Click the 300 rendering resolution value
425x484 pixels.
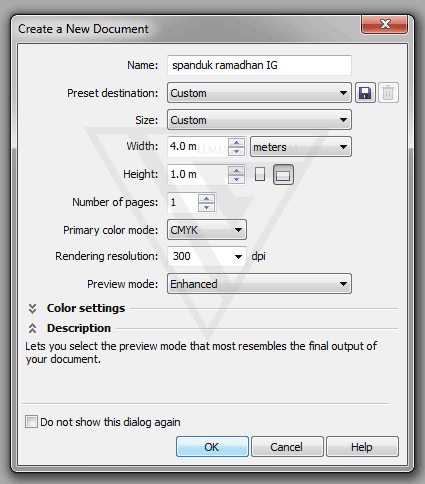(182, 256)
